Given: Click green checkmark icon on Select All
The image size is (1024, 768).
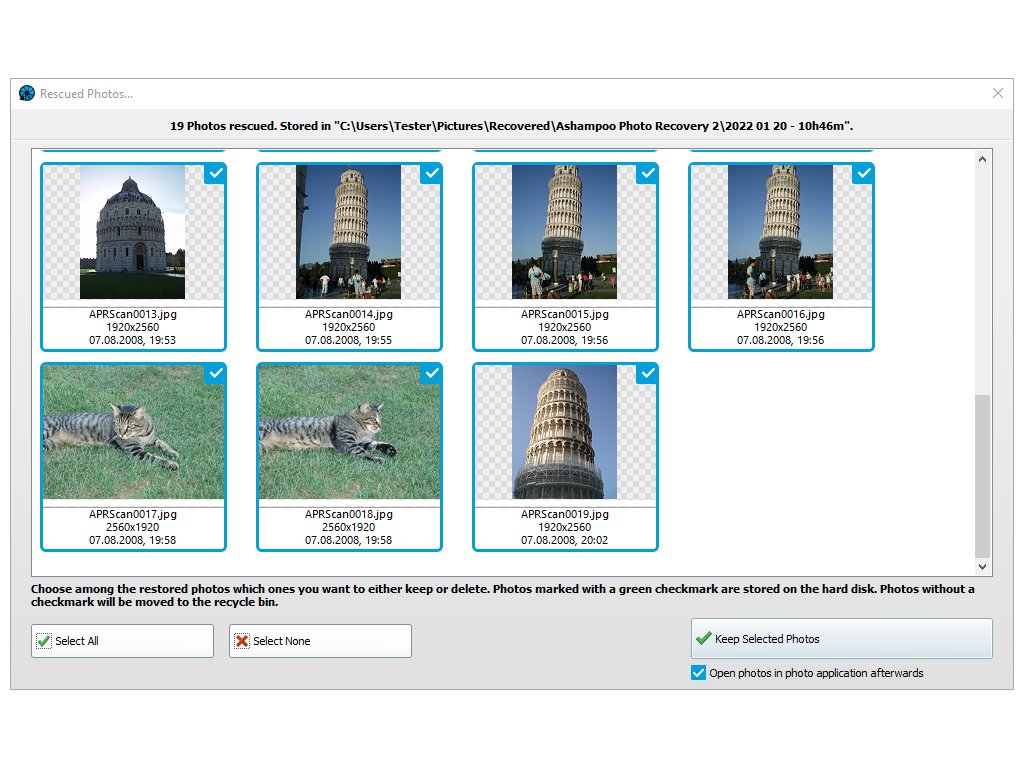Looking at the screenshot, I should [44, 641].
